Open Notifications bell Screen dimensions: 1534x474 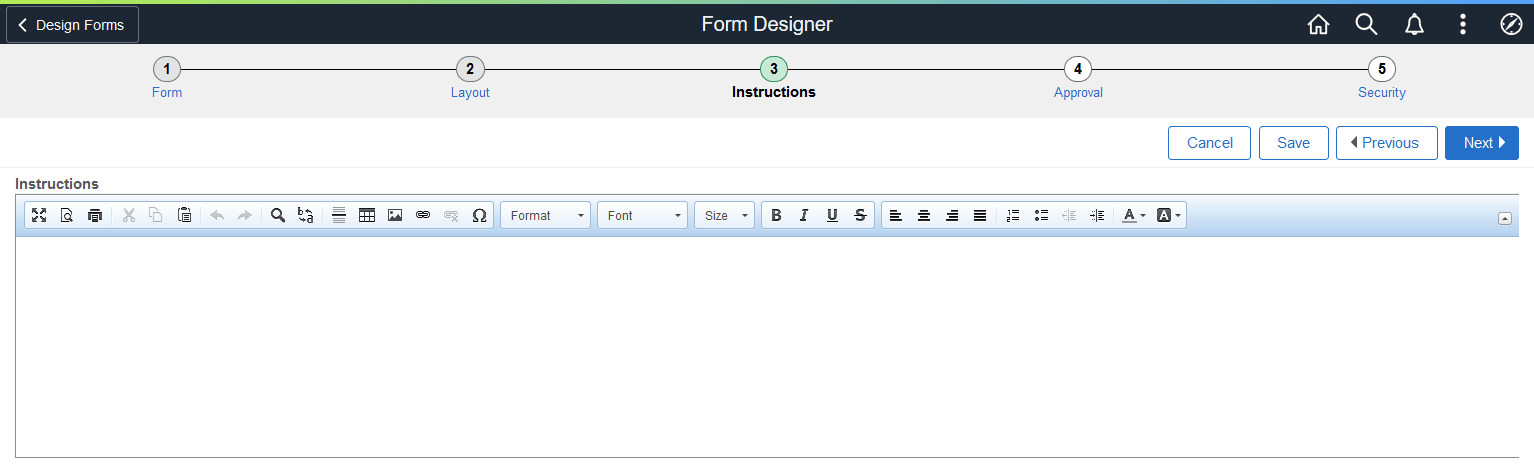[1414, 25]
